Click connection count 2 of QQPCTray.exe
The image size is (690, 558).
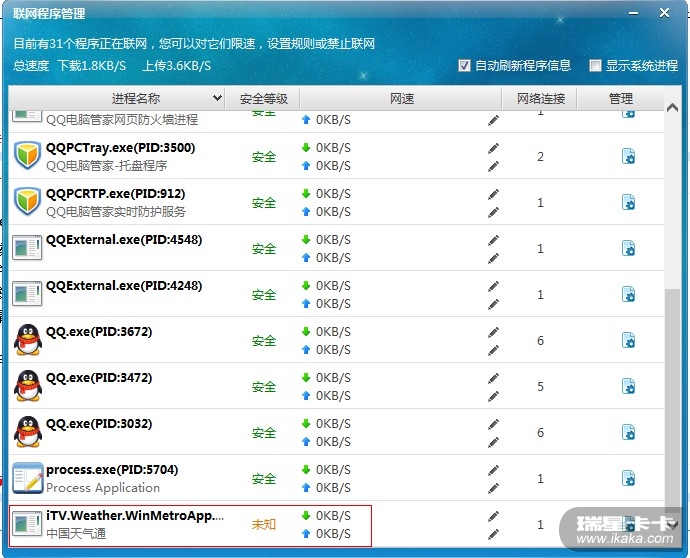(x=540, y=157)
